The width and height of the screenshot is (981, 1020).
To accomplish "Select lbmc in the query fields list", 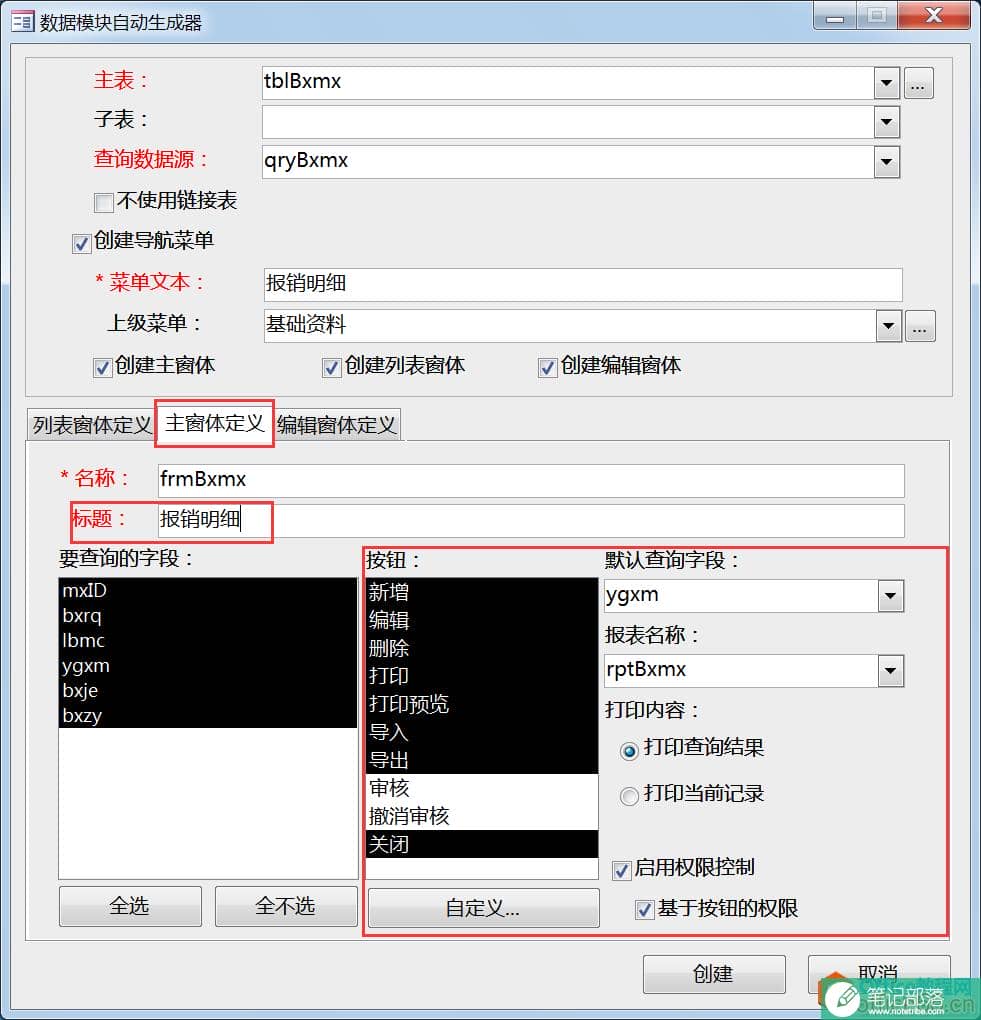I will point(208,641).
